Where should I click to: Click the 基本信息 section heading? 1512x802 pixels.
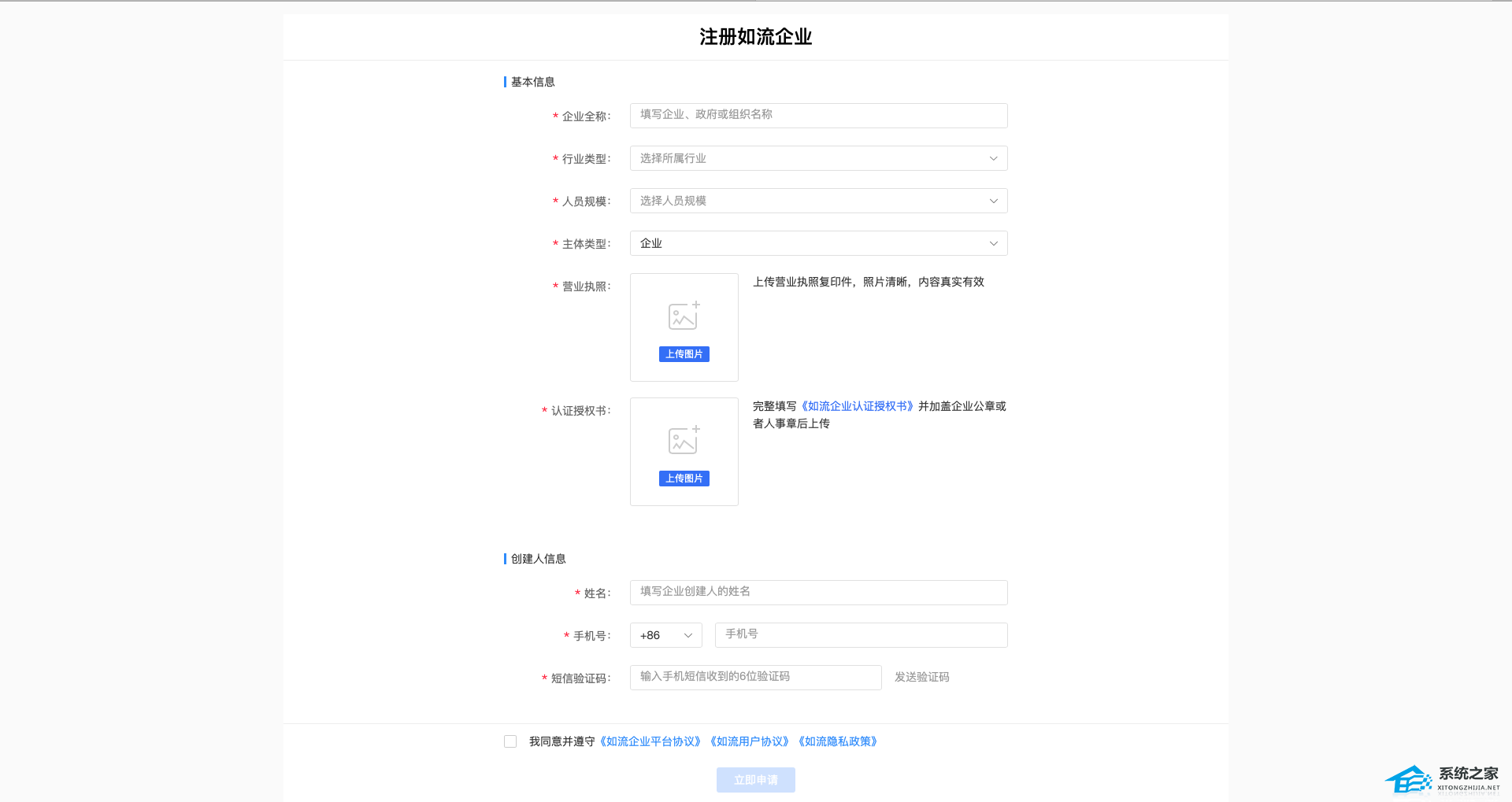pos(532,82)
